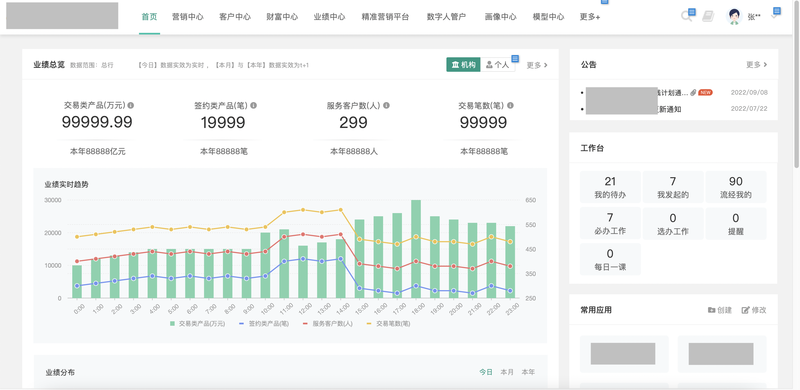
Task: Go to 首页 tab
Action: 149,17
